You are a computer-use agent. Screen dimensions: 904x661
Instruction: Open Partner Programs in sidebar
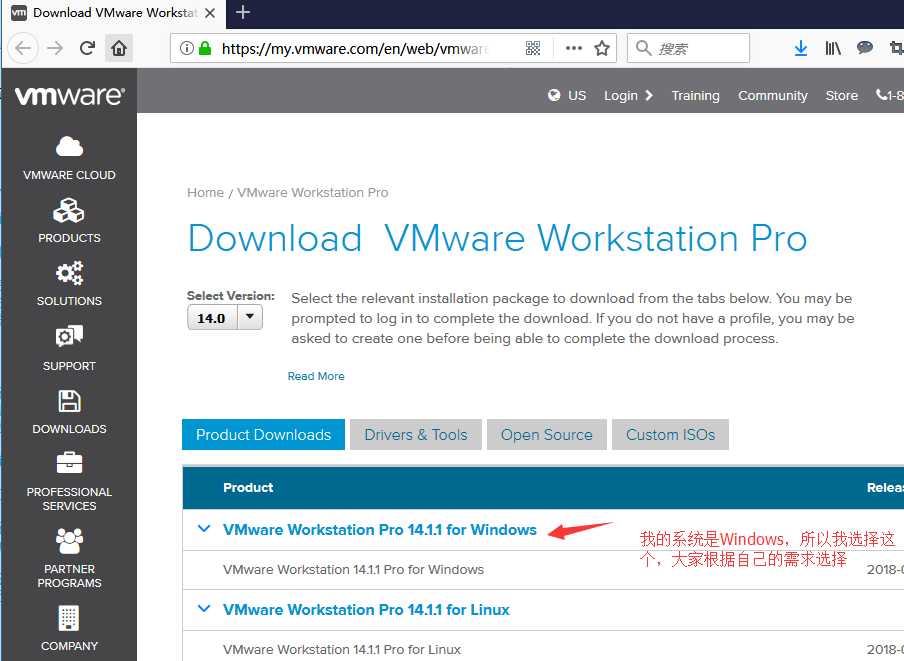tap(69, 558)
